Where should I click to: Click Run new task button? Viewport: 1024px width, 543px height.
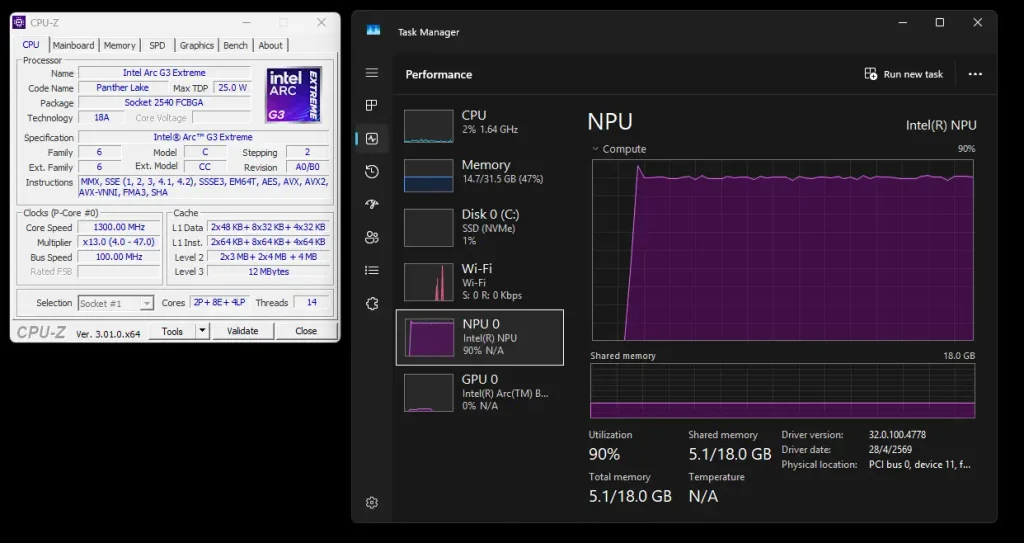904,74
